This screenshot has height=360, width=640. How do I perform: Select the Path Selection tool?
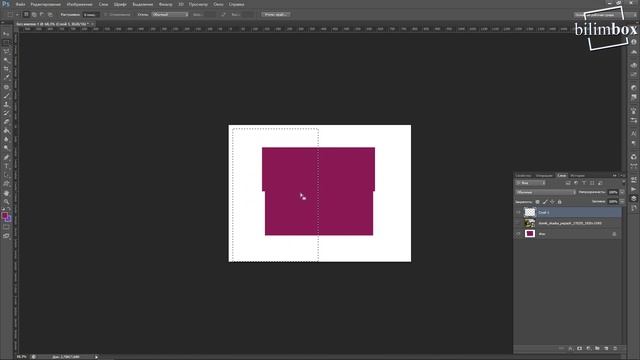[6, 175]
